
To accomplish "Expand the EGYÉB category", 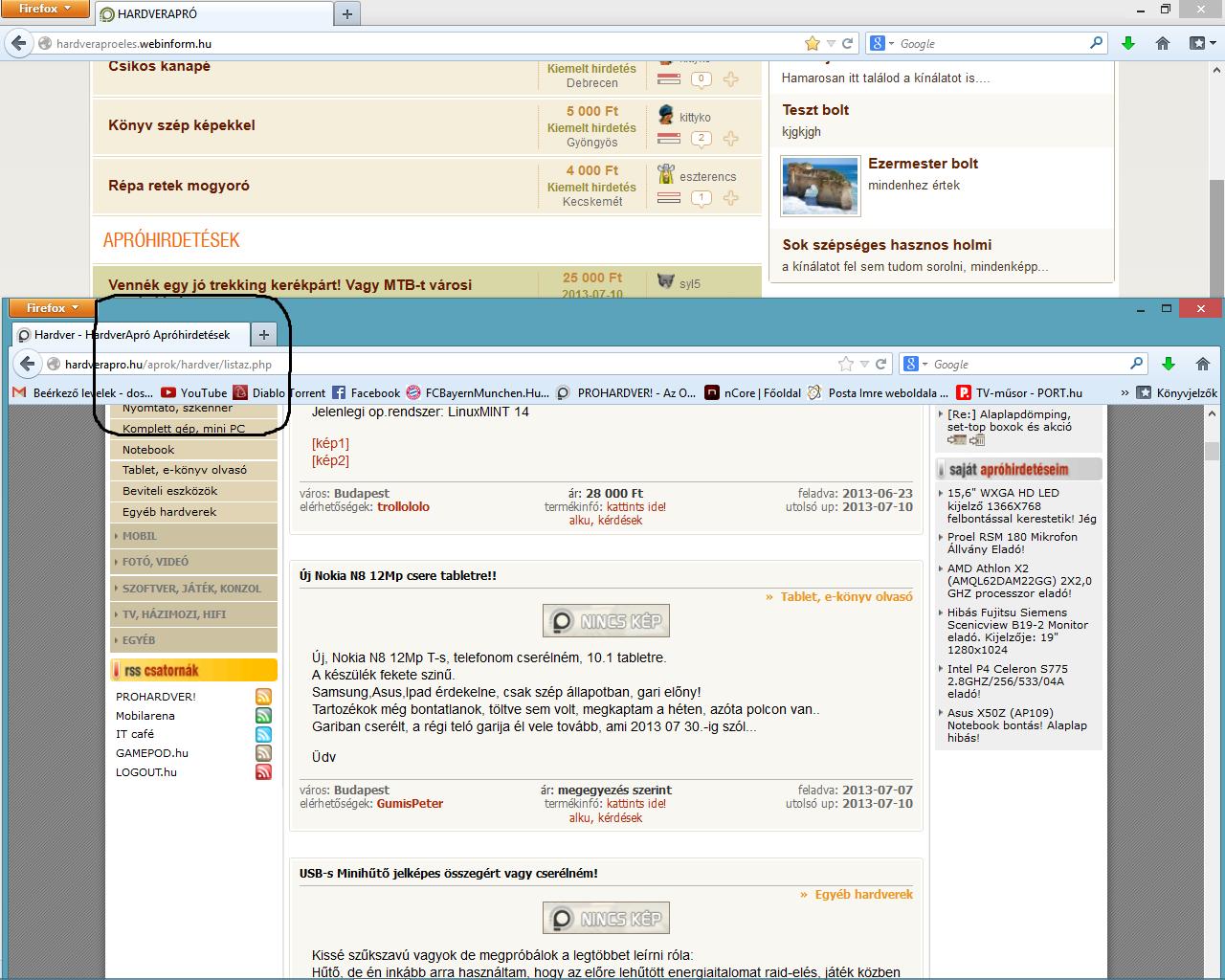I will point(194,640).
